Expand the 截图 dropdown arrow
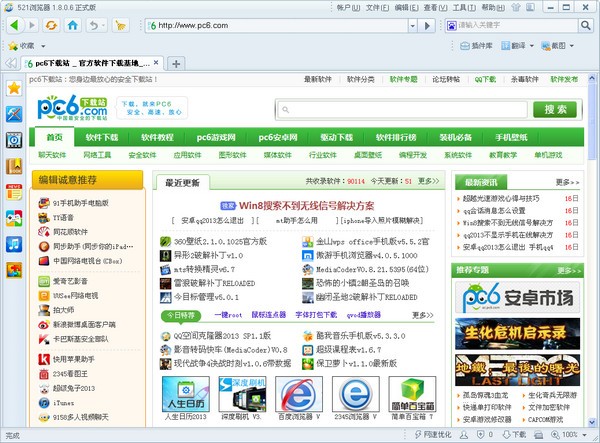This screenshot has height=443, width=600. (x=572, y=46)
